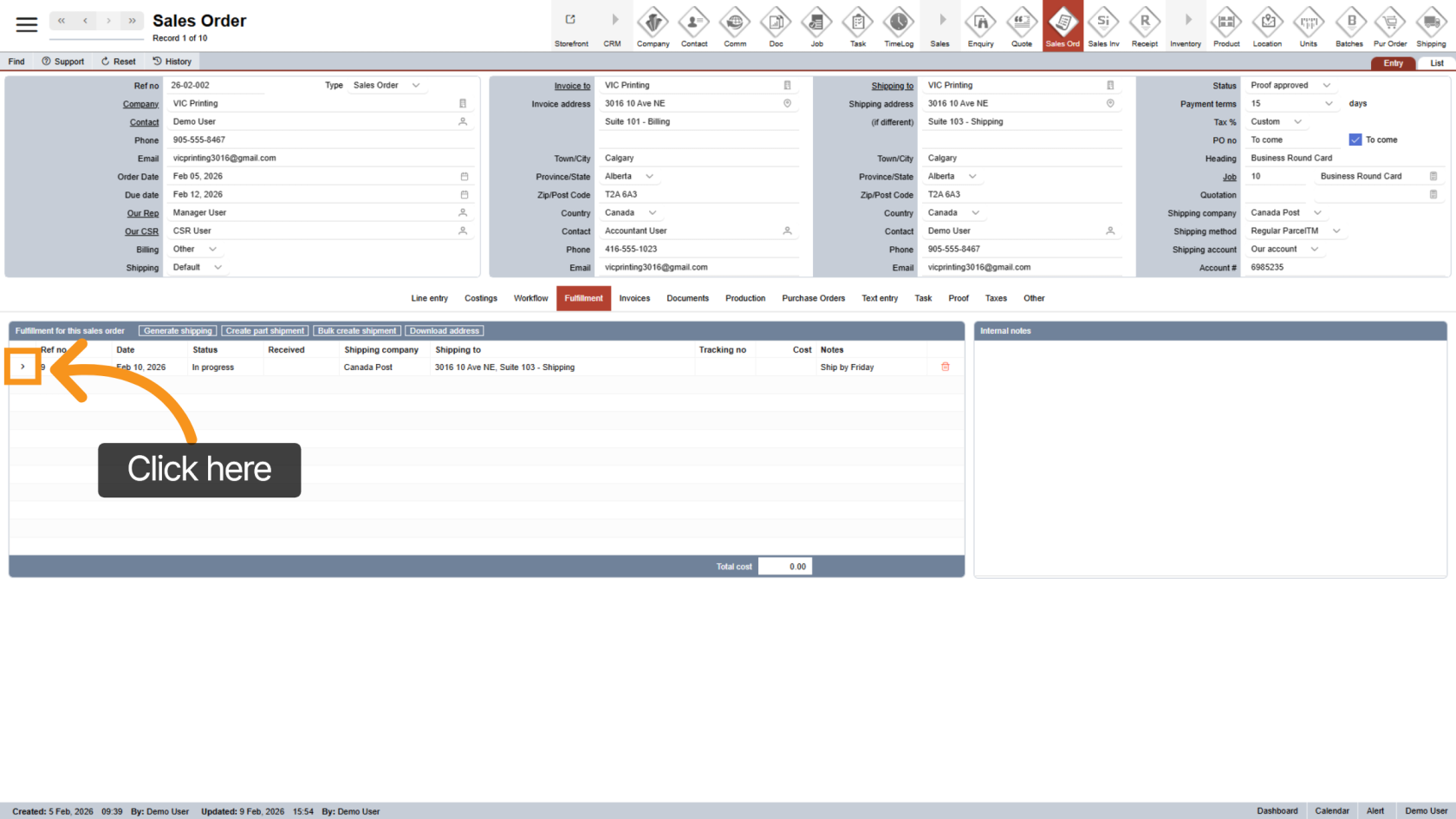Click the Download address button

[x=444, y=331]
